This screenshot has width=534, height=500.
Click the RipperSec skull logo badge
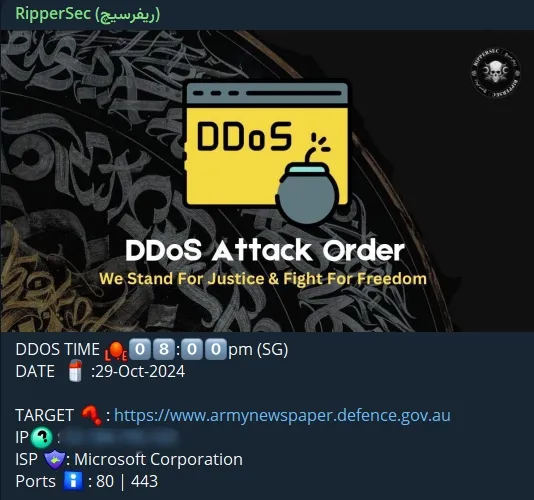pyautogui.click(x=495, y=72)
